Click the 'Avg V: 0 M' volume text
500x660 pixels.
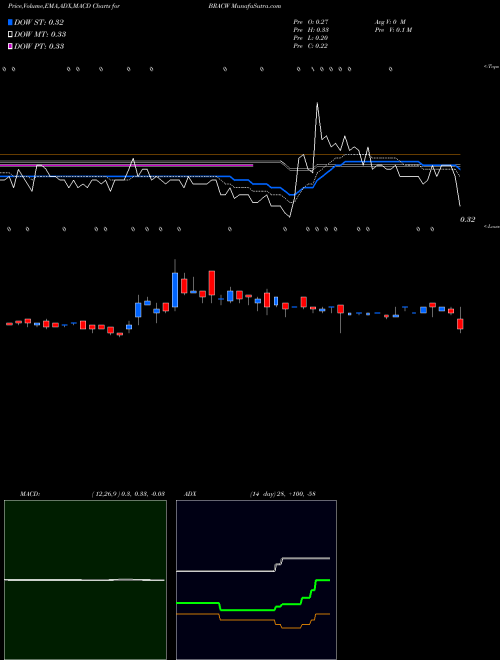point(390,21)
